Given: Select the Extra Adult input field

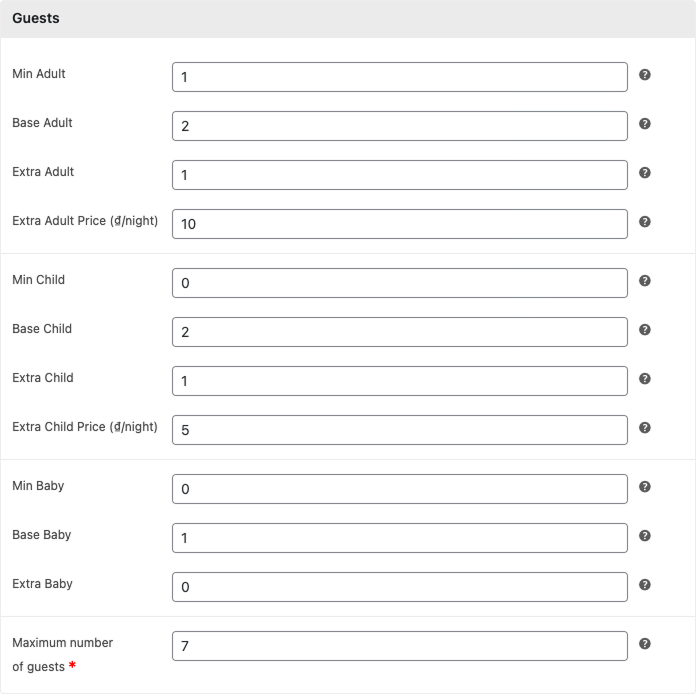Looking at the screenshot, I should 400,175.
